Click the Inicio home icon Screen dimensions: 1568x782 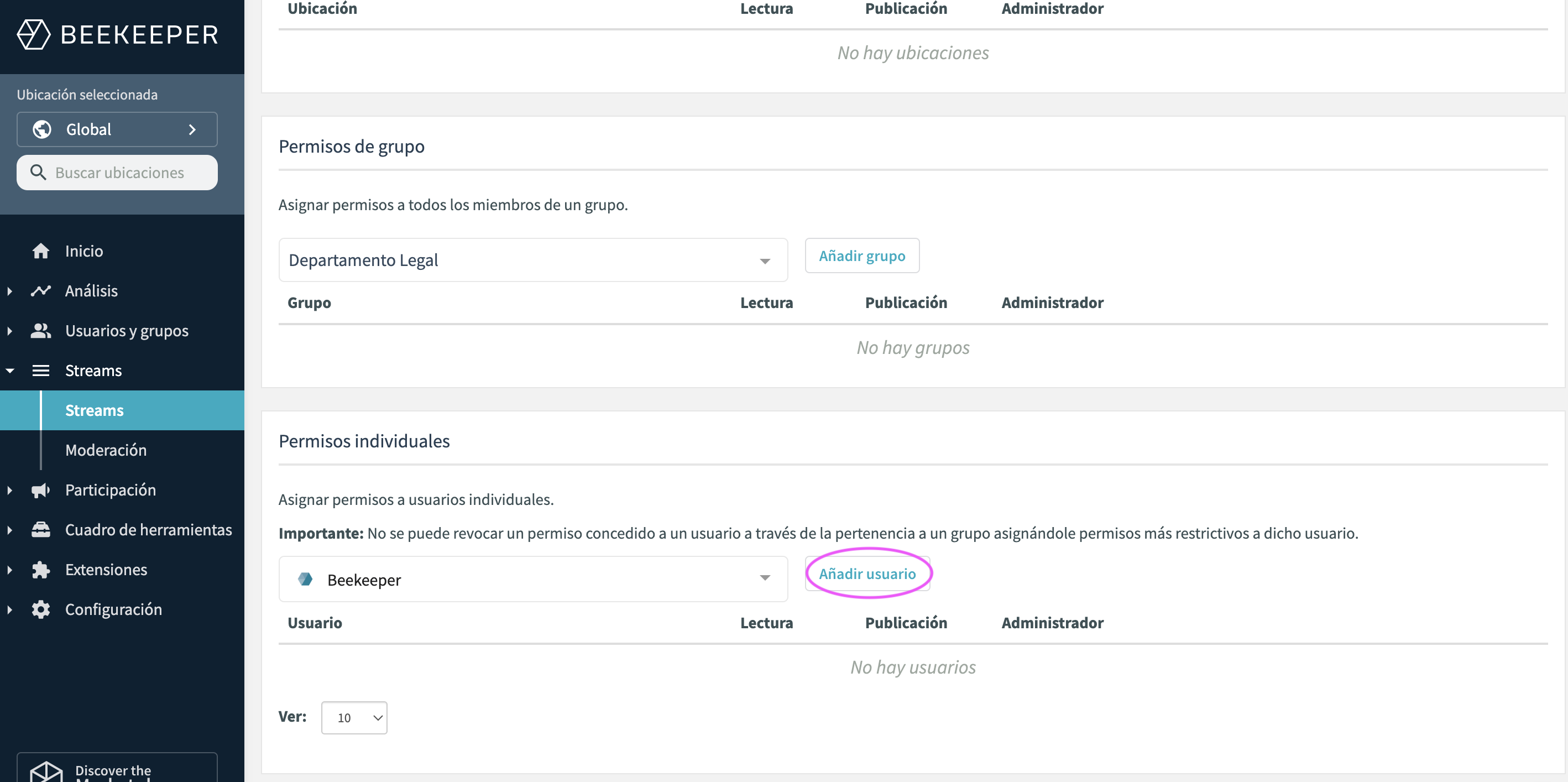point(41,251)
